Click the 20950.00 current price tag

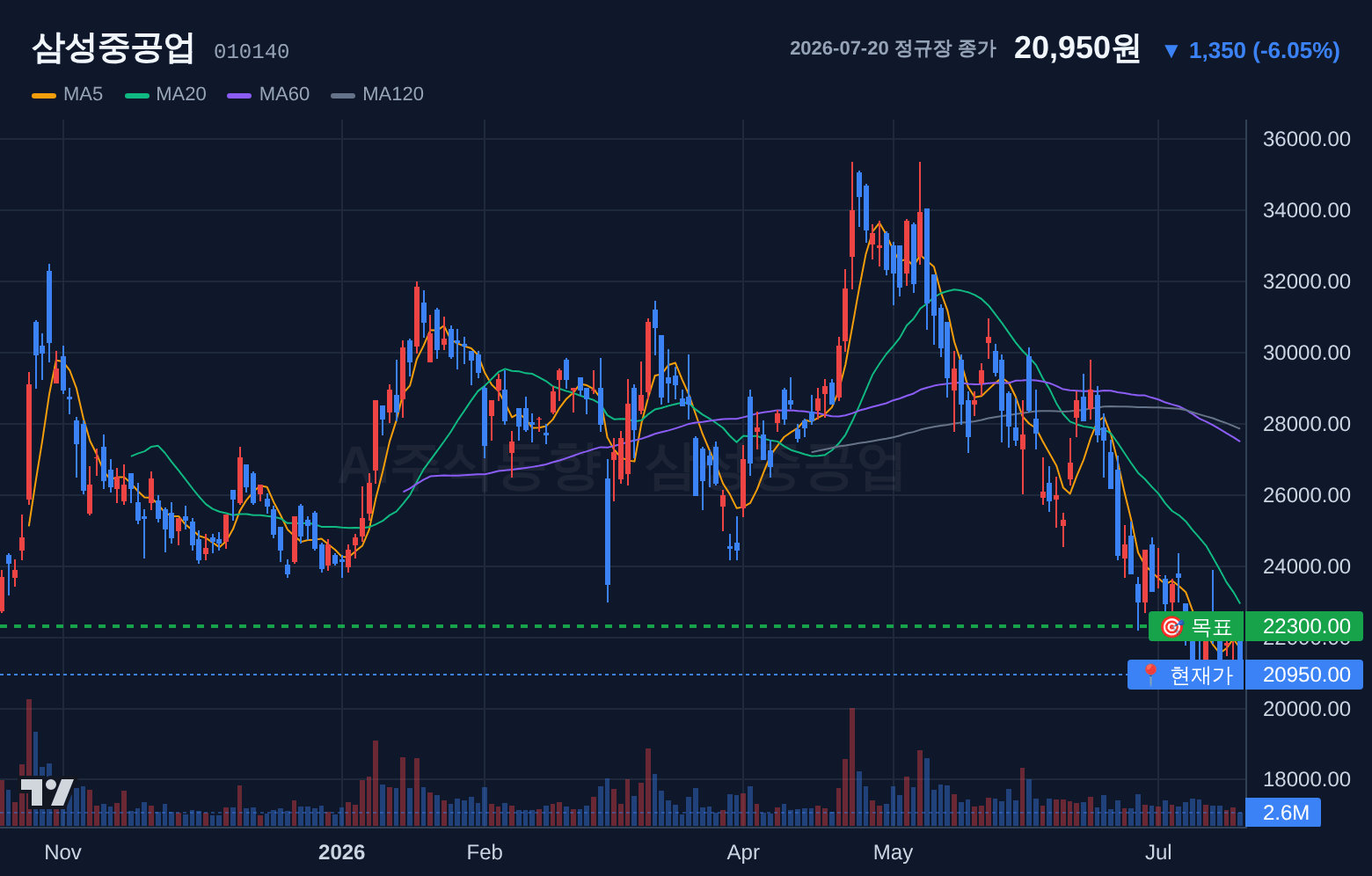(x=1305, y=675)
